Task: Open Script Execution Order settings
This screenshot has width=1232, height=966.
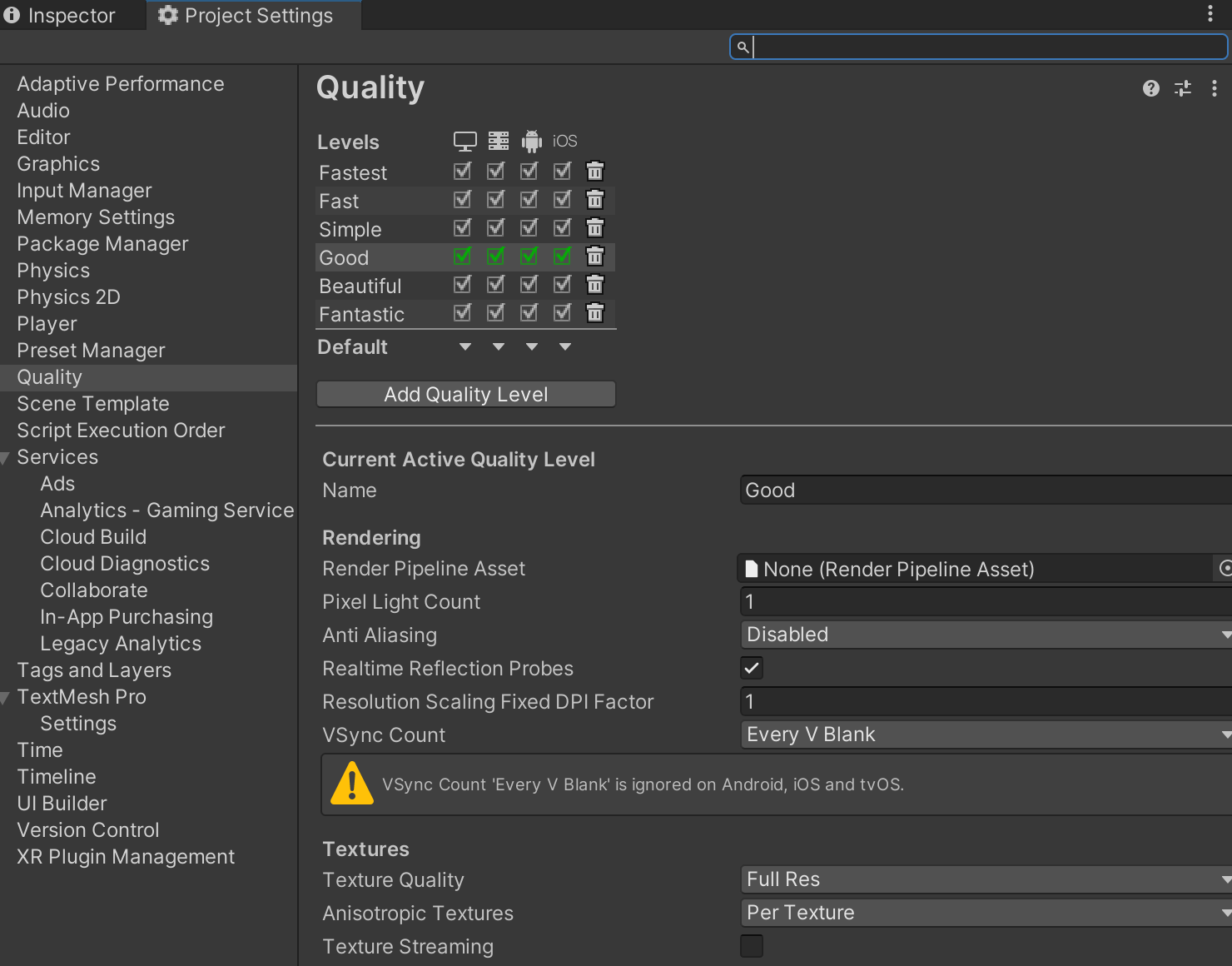Action: (121, 431)
